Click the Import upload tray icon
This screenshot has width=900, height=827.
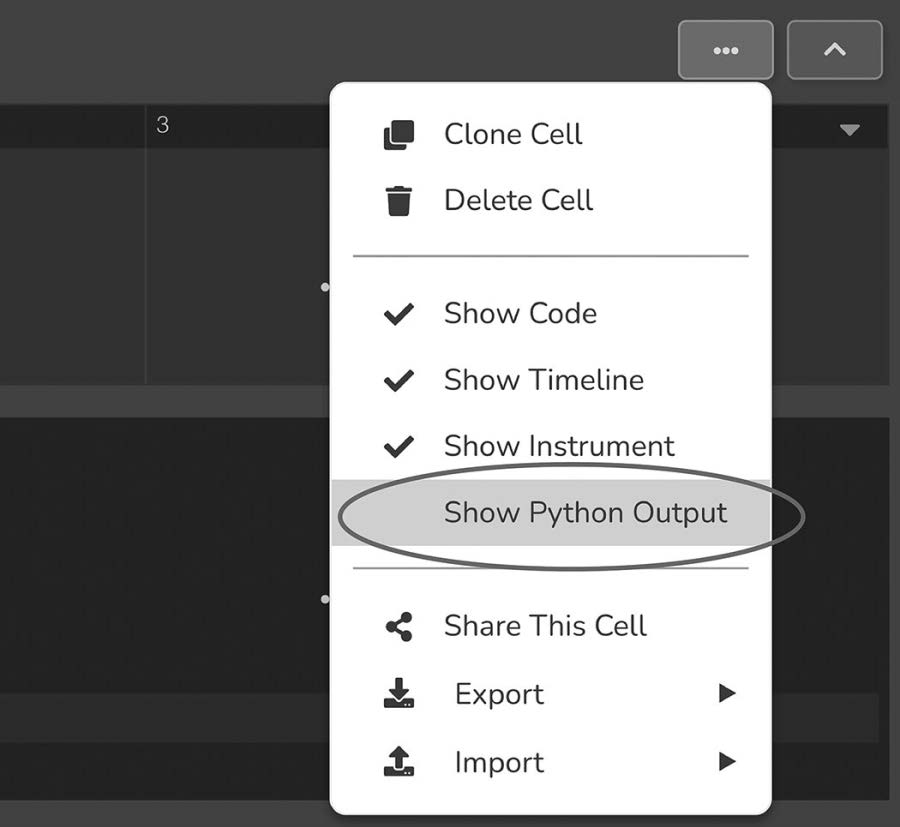point(398,762)
